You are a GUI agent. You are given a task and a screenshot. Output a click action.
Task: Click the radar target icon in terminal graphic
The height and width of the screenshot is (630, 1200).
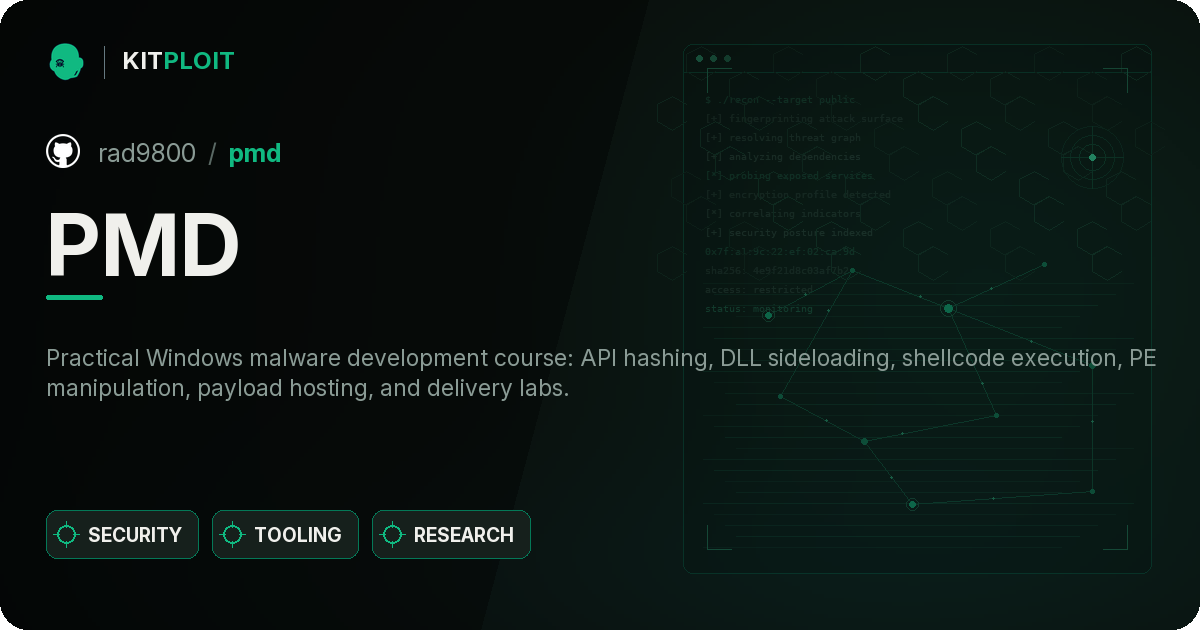click(x=1092, y=157)
